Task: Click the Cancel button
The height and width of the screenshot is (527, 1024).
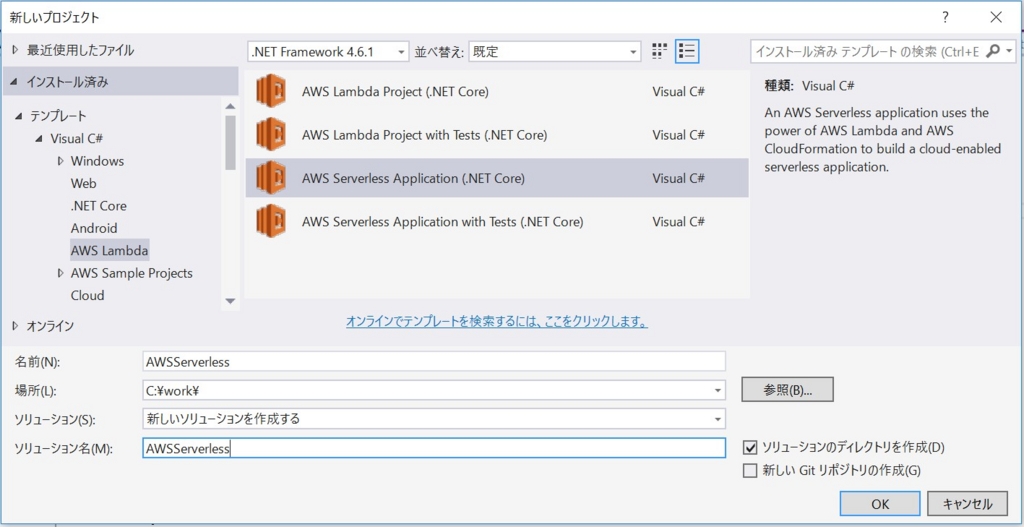Action: coord(968,503)
